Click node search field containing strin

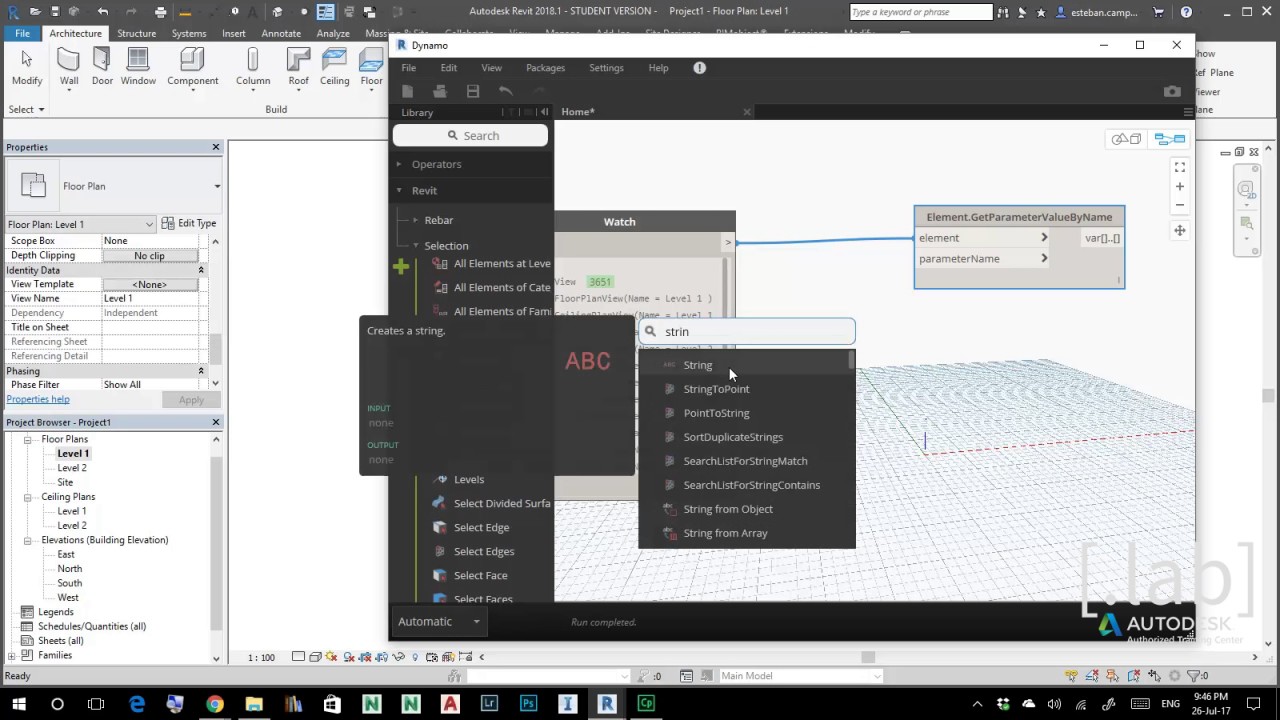coord(747,331)
